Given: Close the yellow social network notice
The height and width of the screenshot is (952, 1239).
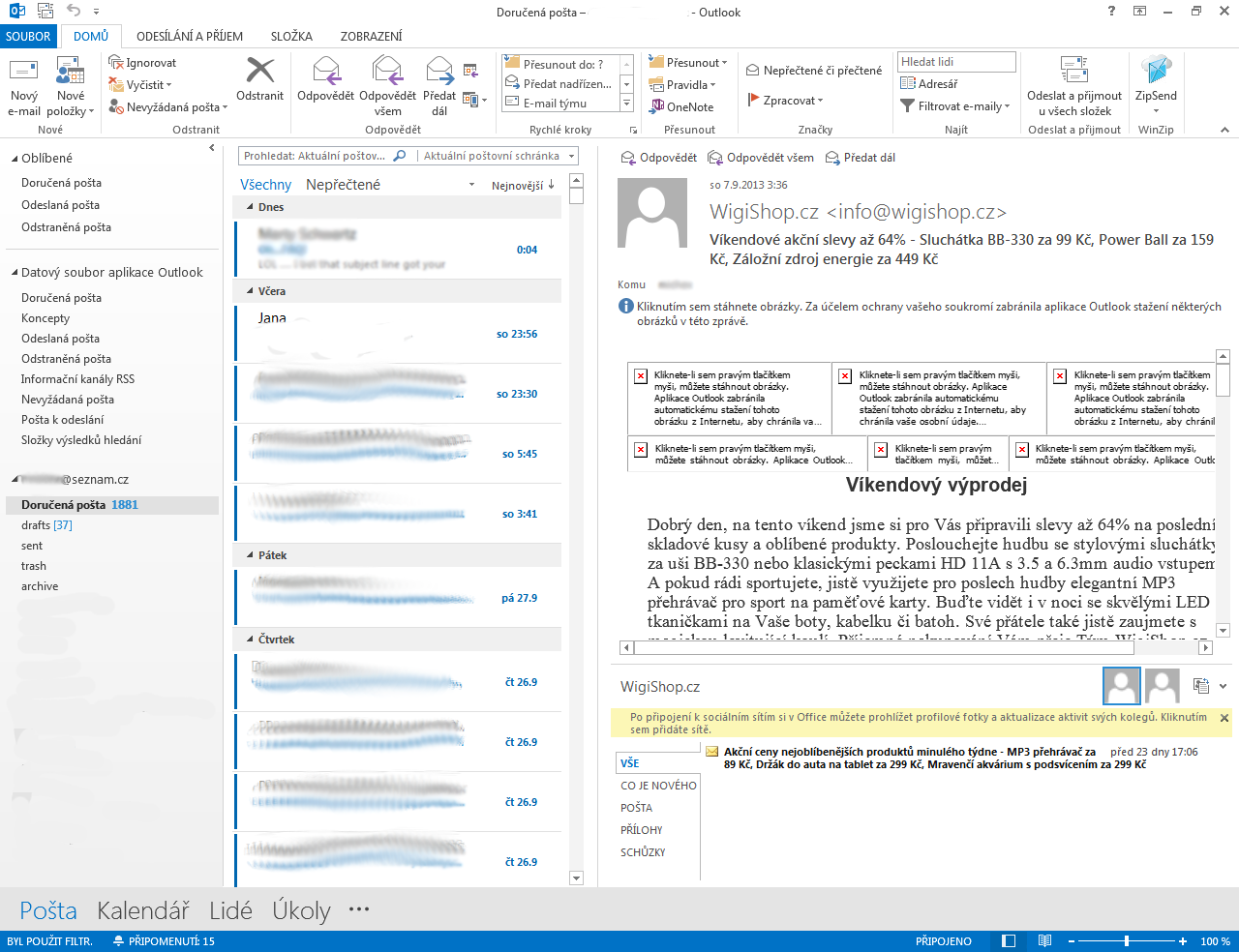Looking at the screenshot, I should [x=1224, y=718].
